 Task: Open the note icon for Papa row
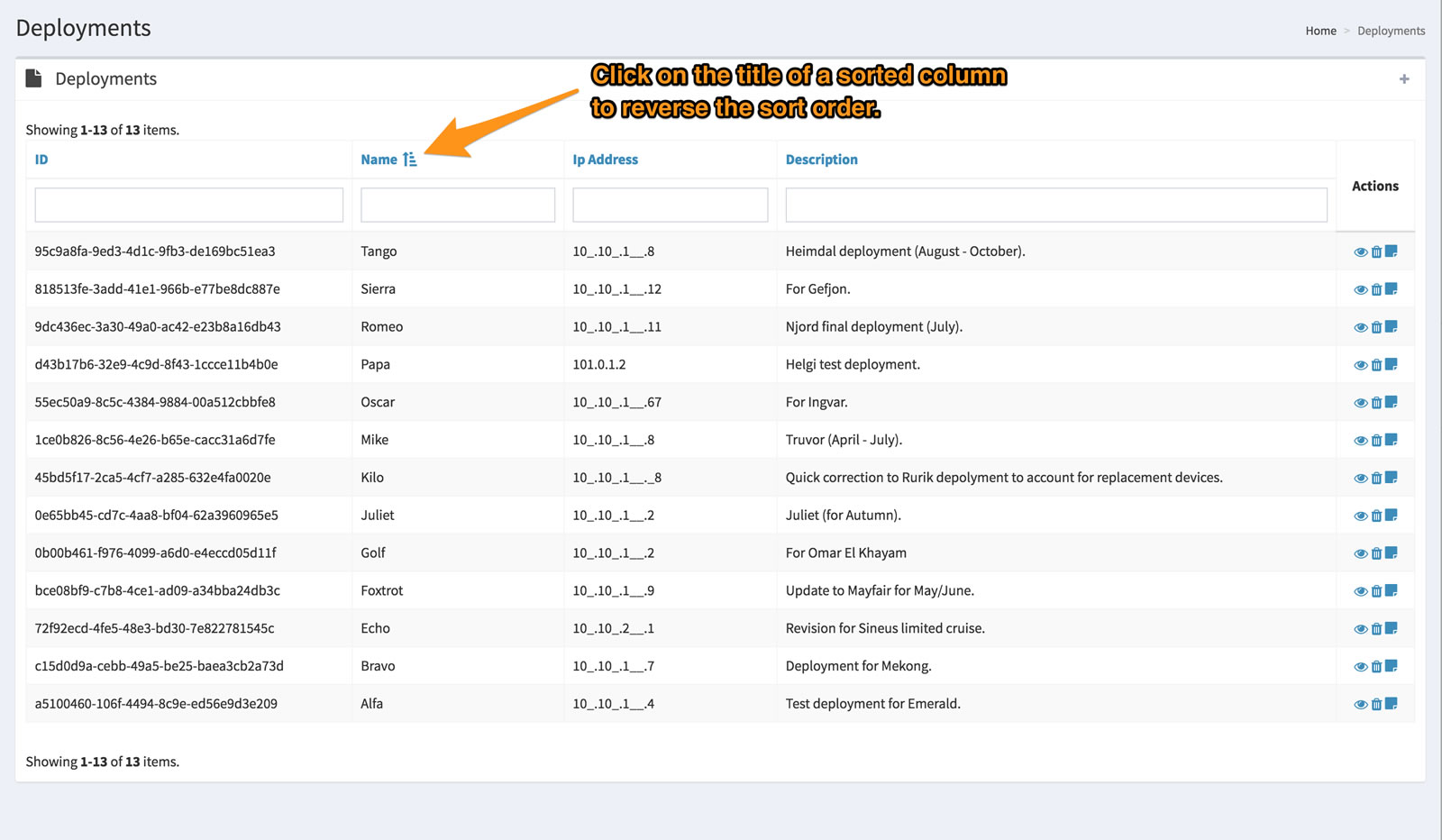1392,365
